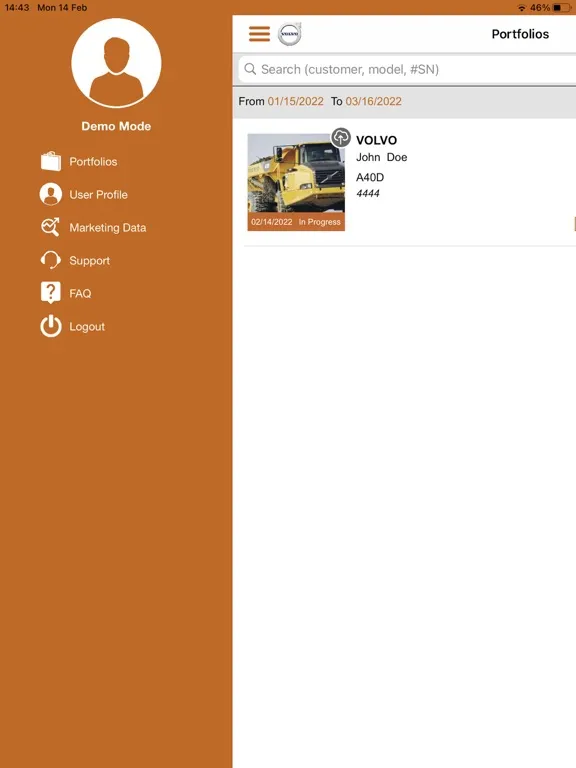
Task: Focus the customer, model, #SN search field
Action: click(407, 69)
